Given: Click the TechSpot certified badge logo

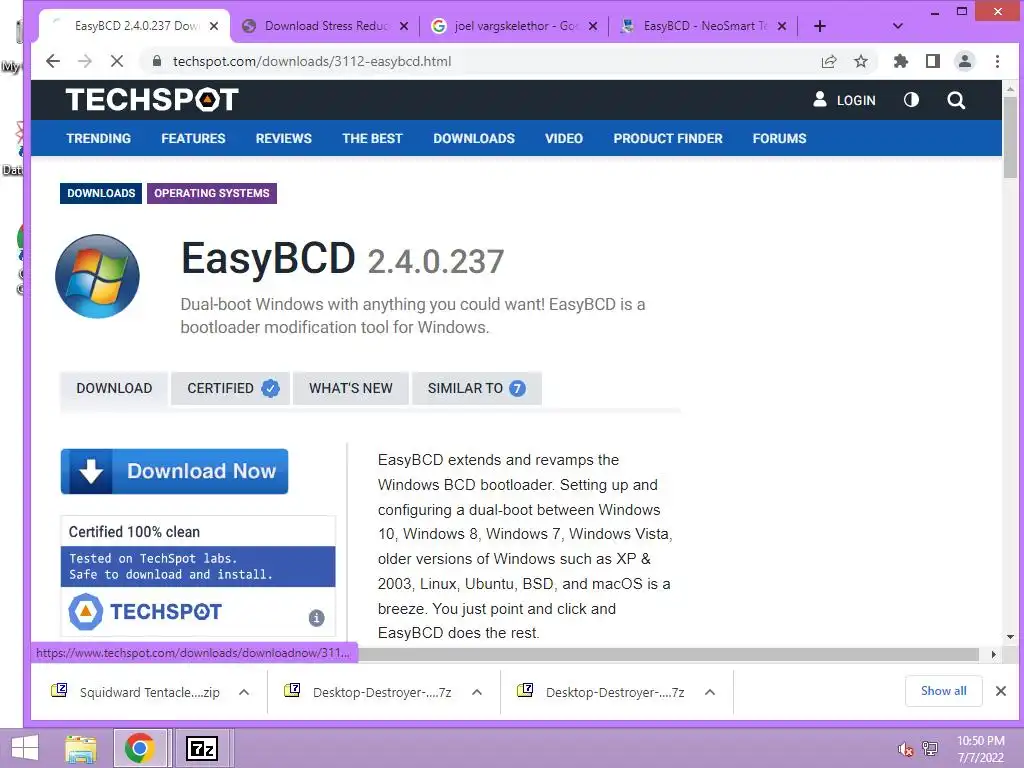Looking at the screenshot, I should click(x=145, y=612).
